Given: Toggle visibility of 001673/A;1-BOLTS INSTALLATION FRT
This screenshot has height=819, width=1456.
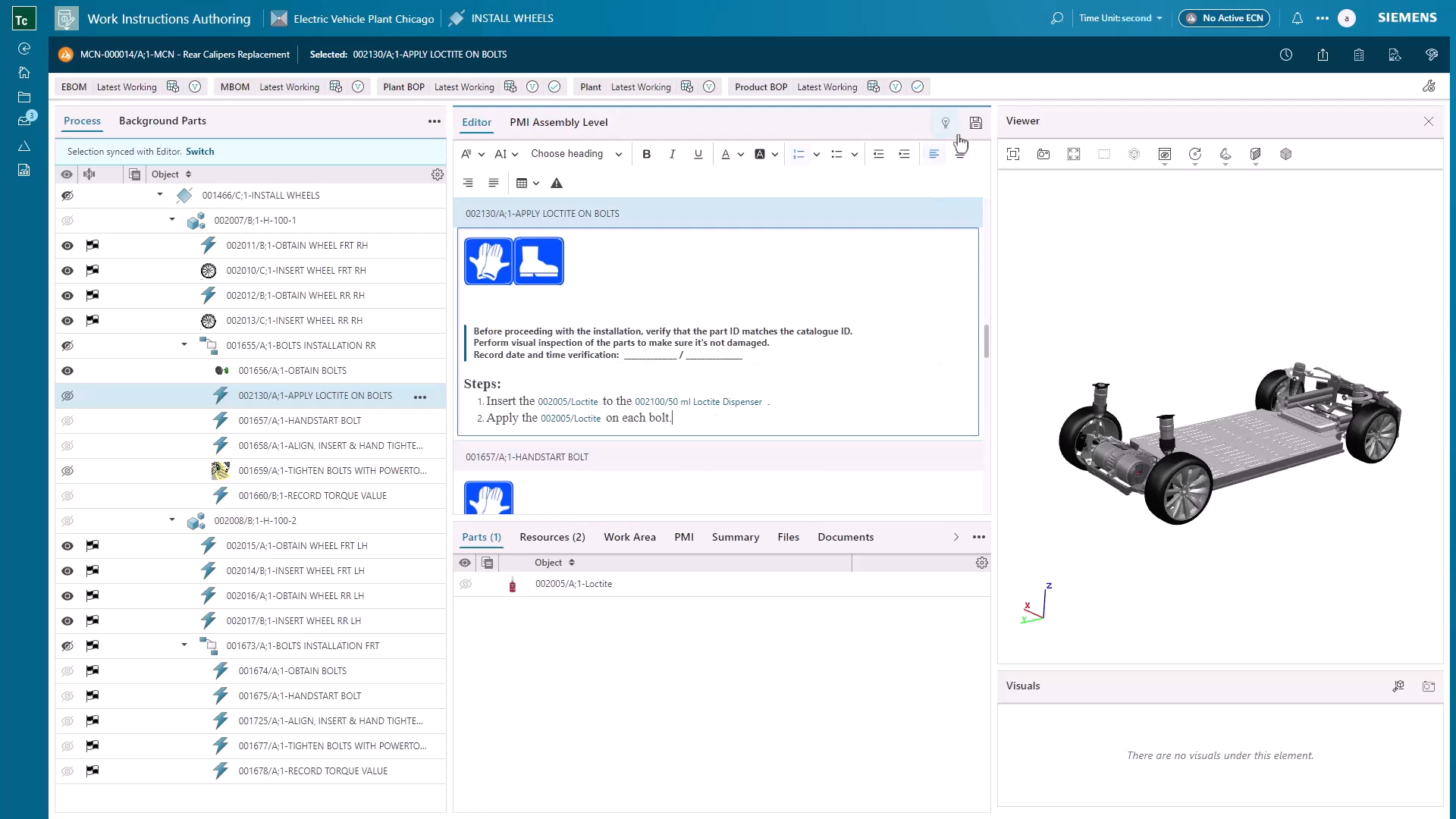Looking at the screenshot, I should (x=67, y=646).
